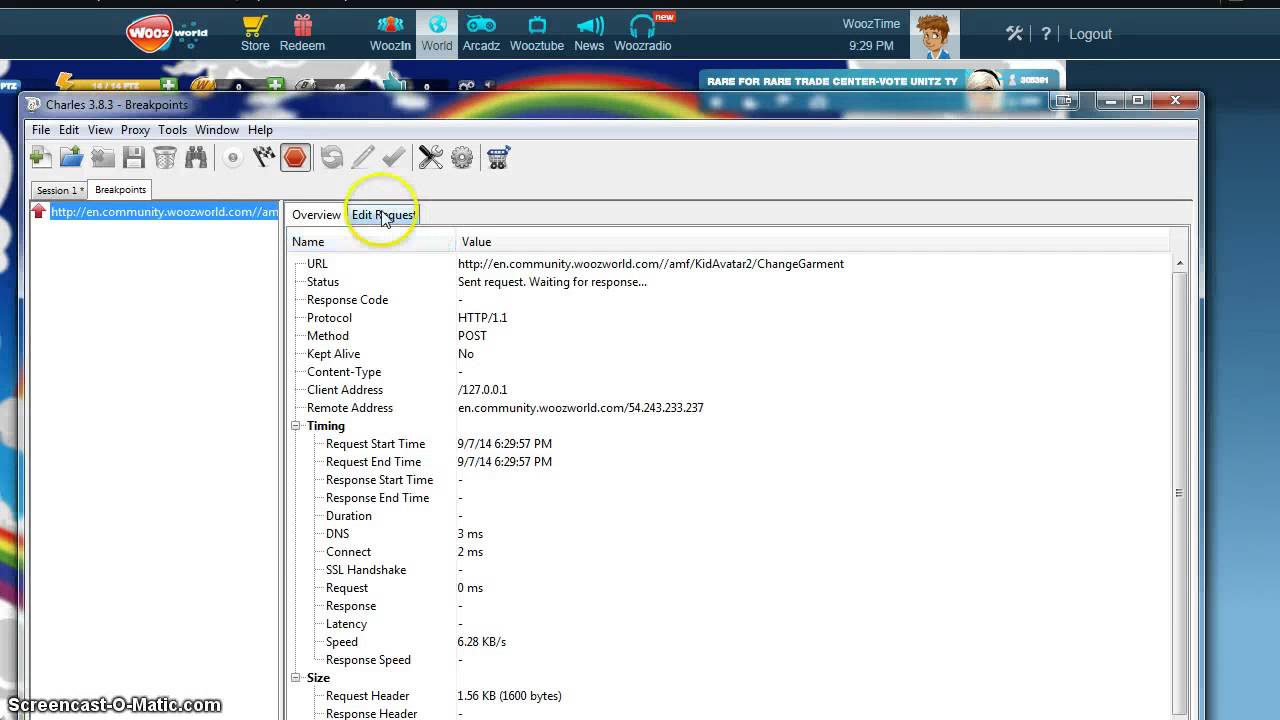Viewport: 1280px width, 720px height.
Task: Select the Request Header size row
Action: pyautogui.click(x=730, y=696)
